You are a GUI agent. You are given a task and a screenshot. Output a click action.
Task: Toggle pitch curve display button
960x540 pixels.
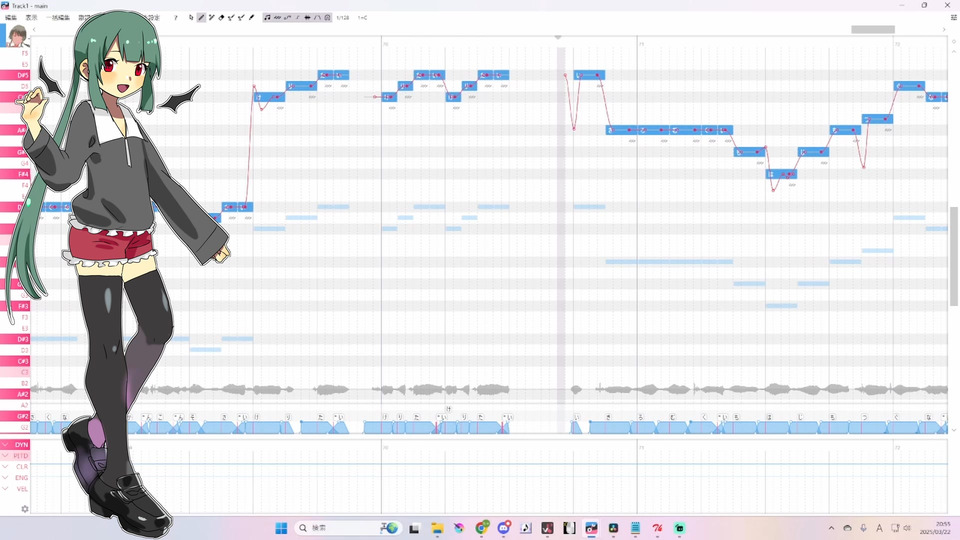tap(287, 18)
